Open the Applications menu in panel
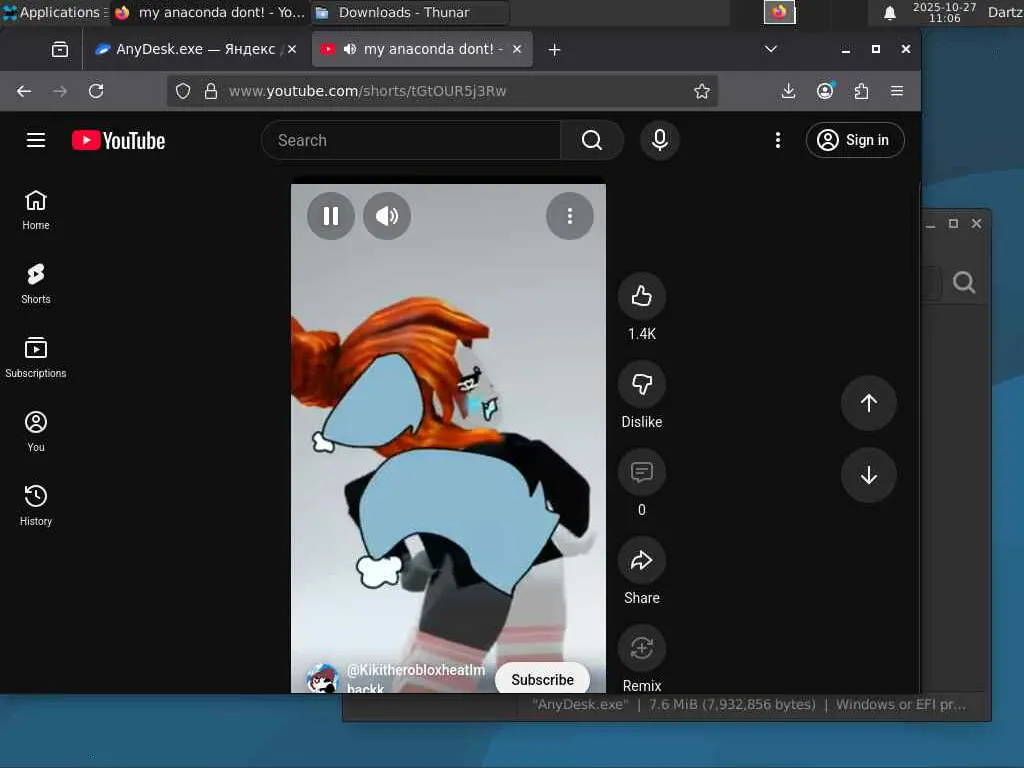 click(54, 12)
